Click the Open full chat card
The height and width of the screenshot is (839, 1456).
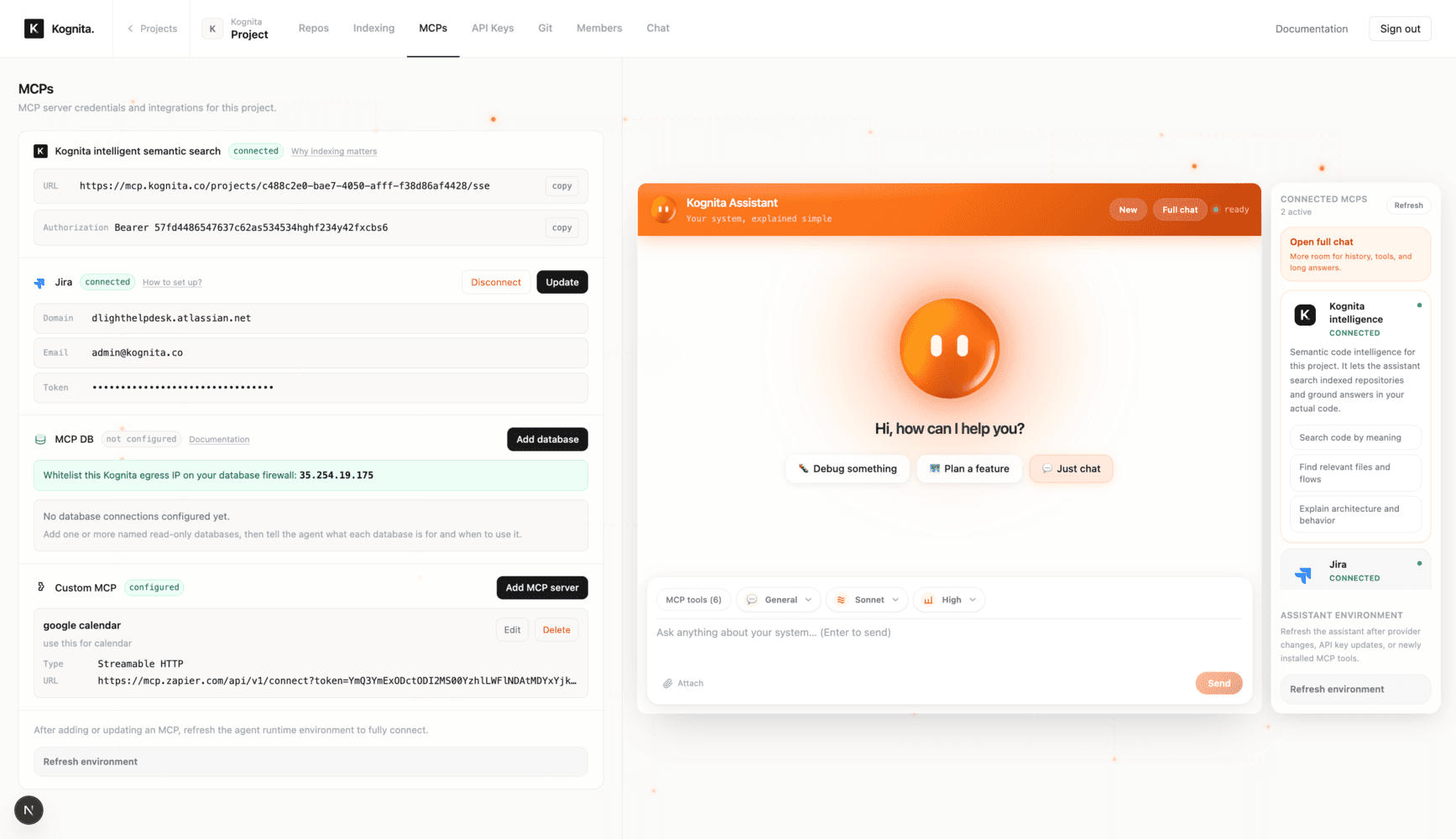1355,254
